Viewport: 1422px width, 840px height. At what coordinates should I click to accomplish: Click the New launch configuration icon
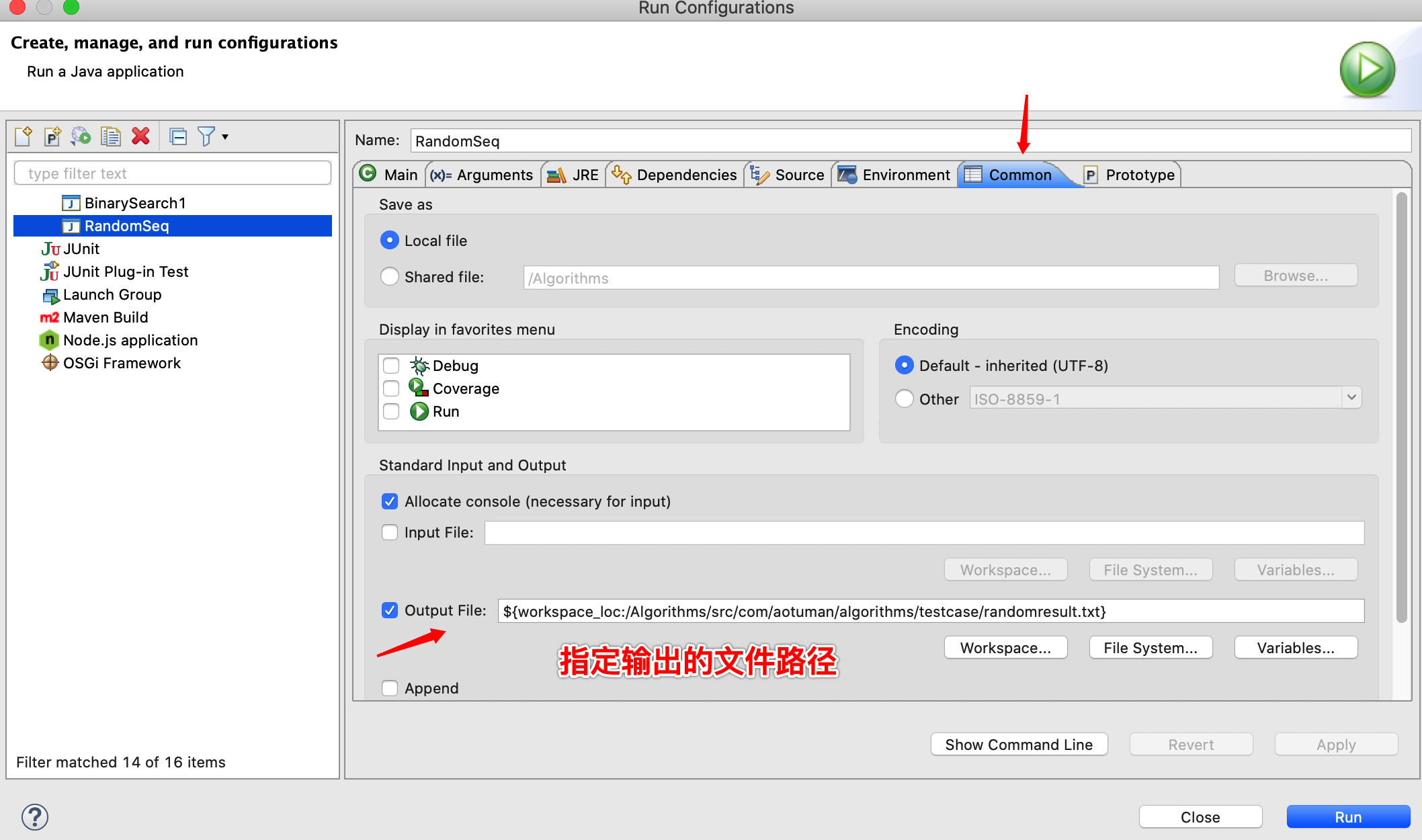click(x=24, y=136)
